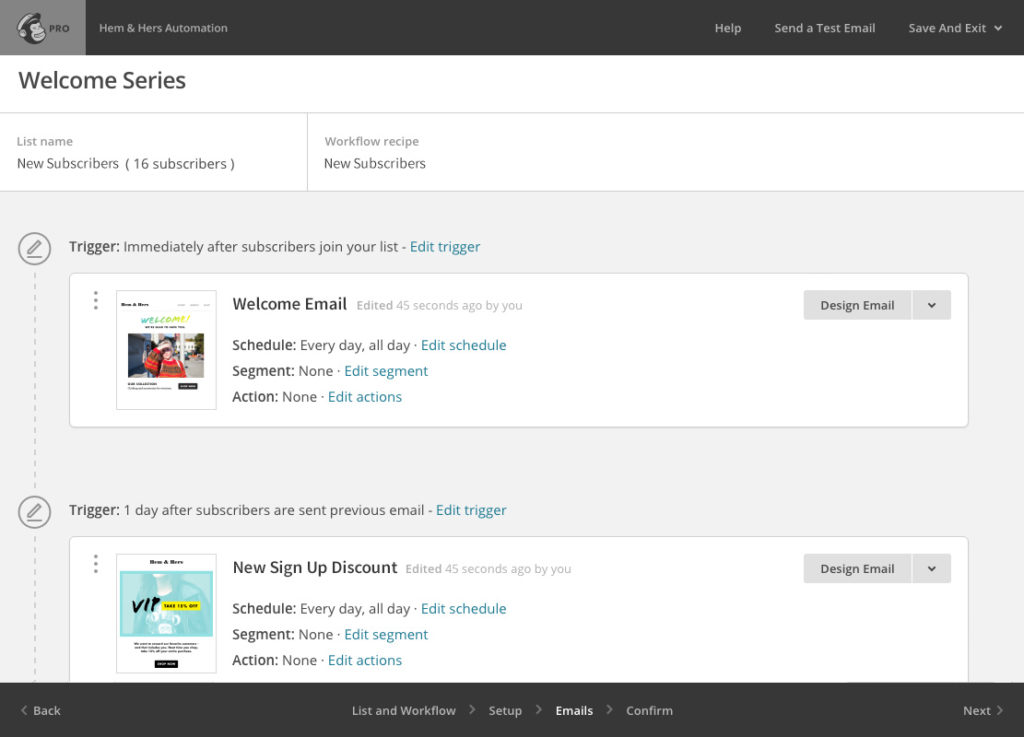Click the Welcome Series heading
This screenshot has width=1024, height=737.
point(102,80)
